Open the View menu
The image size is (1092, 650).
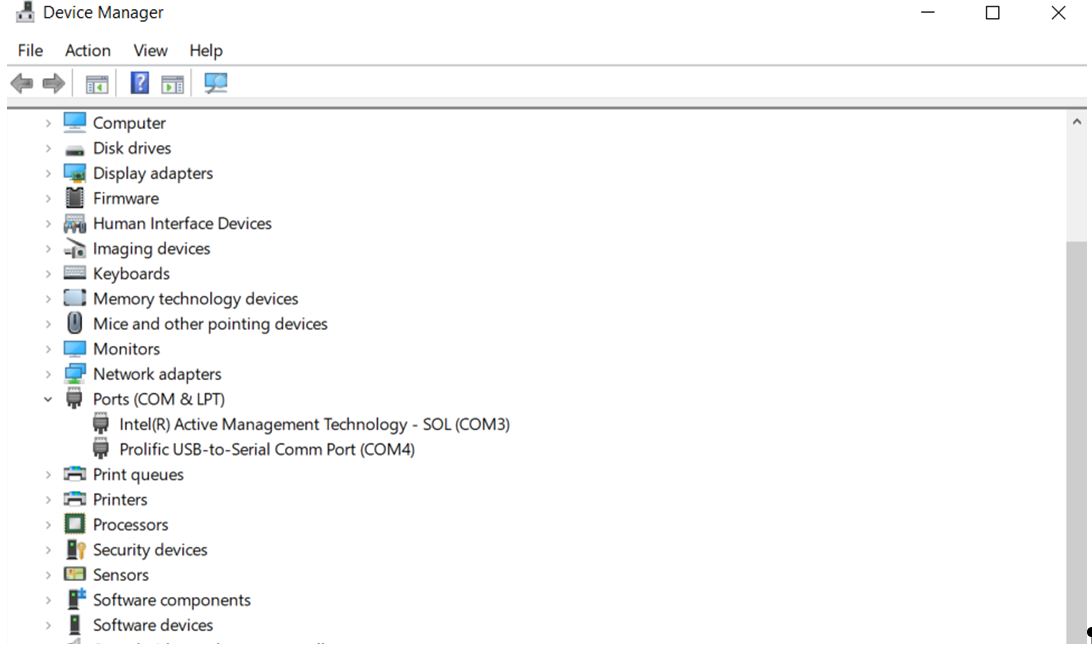150,50
